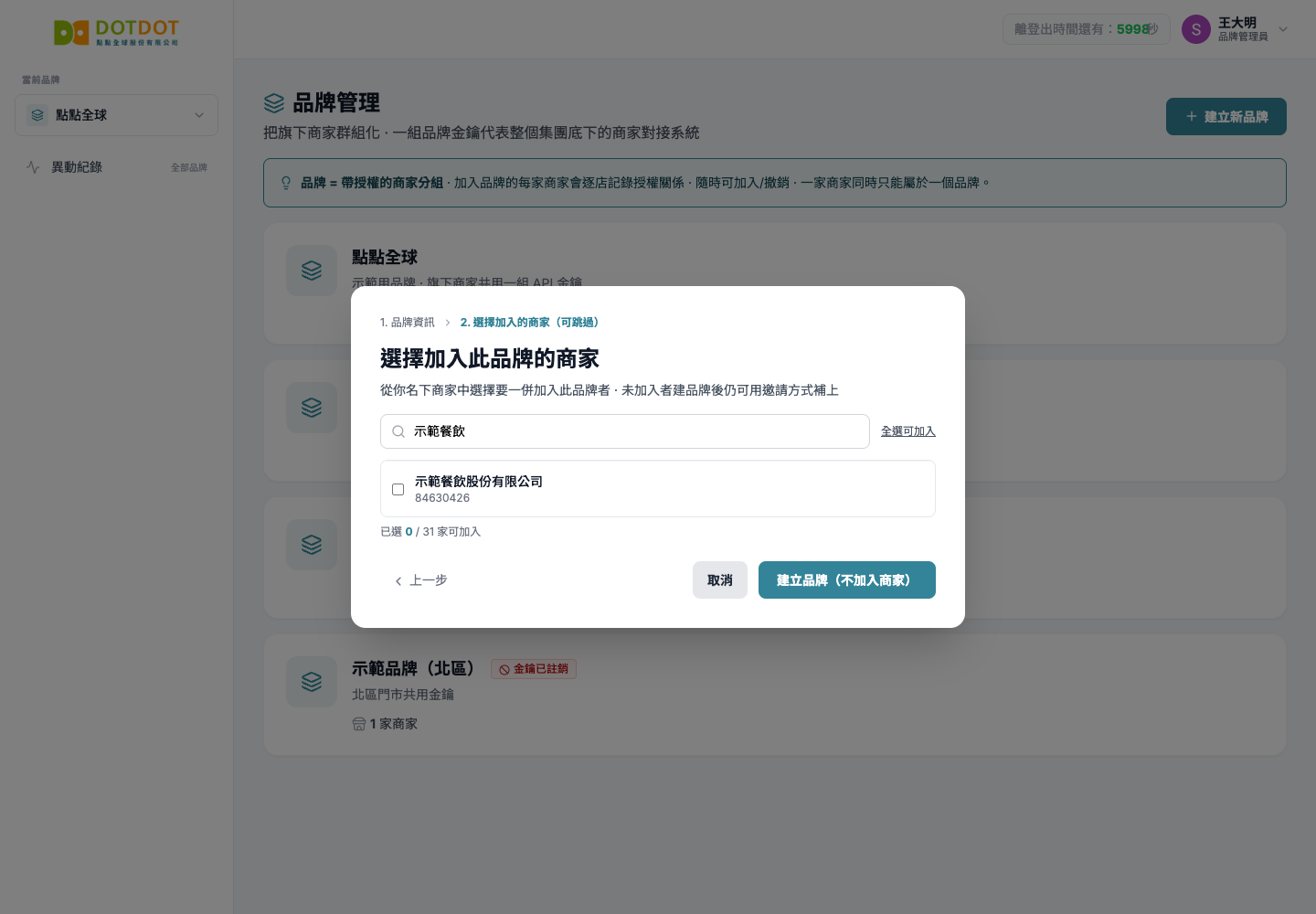
Task: Go to step 1. 品牌資訊 breadcrumb
Action: (408, 323)
